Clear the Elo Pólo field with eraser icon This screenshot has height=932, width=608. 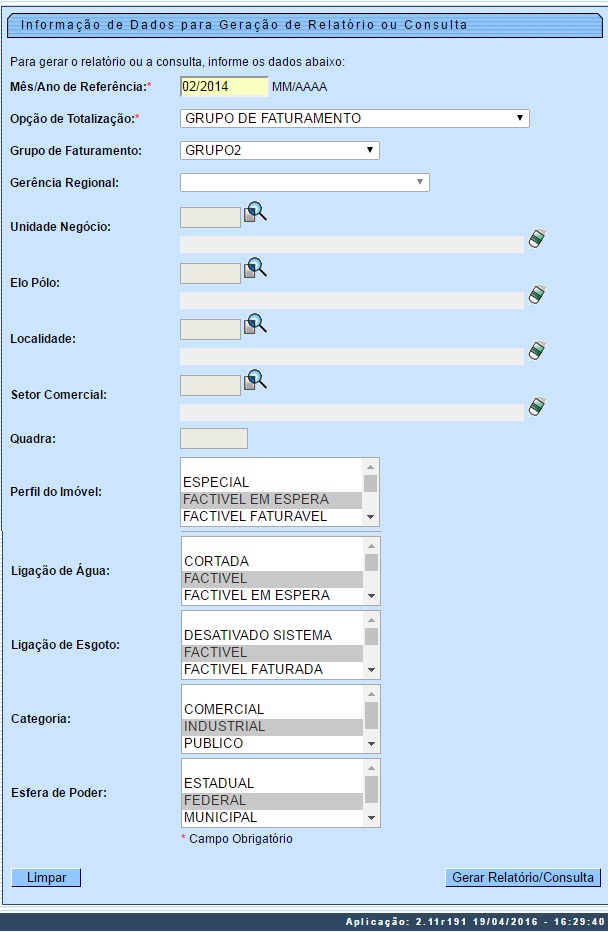[537, 295]
